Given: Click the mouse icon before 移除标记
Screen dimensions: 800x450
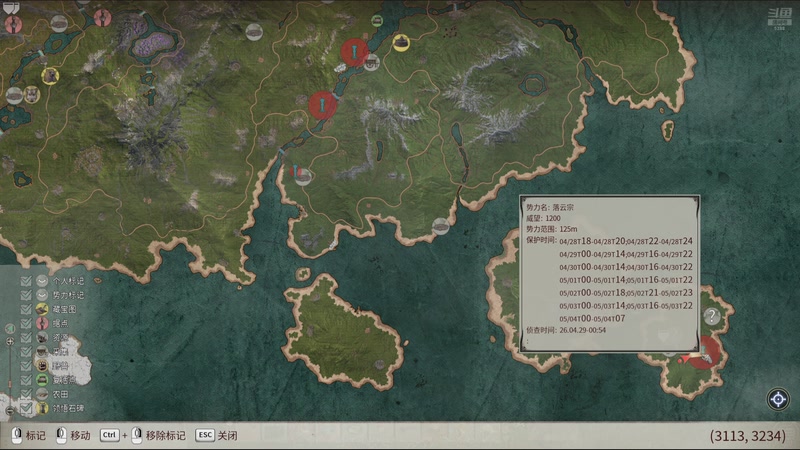Looking at the screenshot, I should point(137,435).
